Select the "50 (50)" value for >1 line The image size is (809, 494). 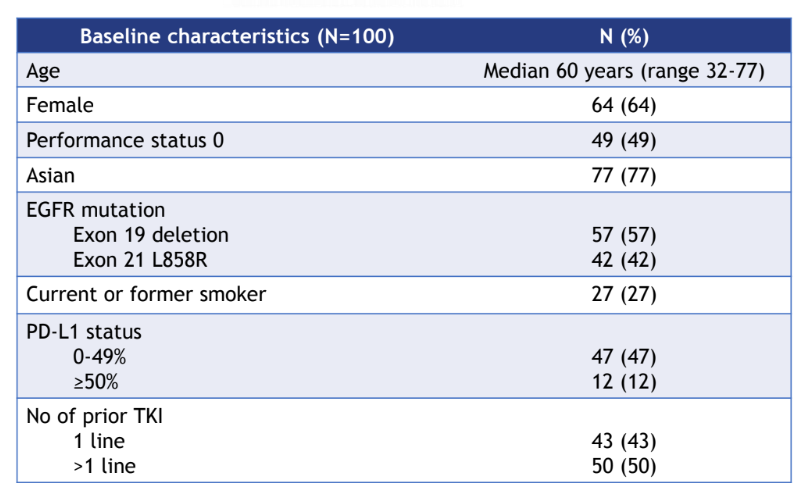tap(624, 466)
